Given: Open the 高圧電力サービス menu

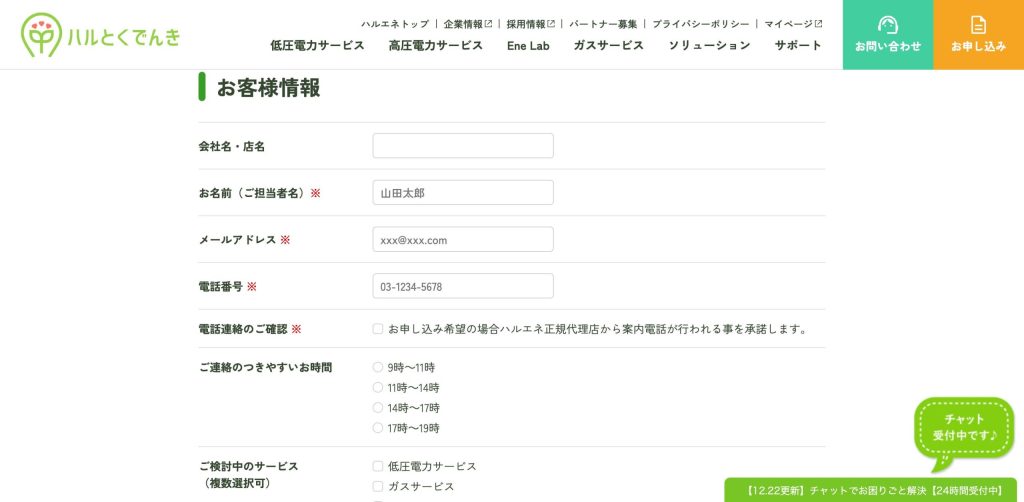Looking at the screenshot, I should pos(436,45).
